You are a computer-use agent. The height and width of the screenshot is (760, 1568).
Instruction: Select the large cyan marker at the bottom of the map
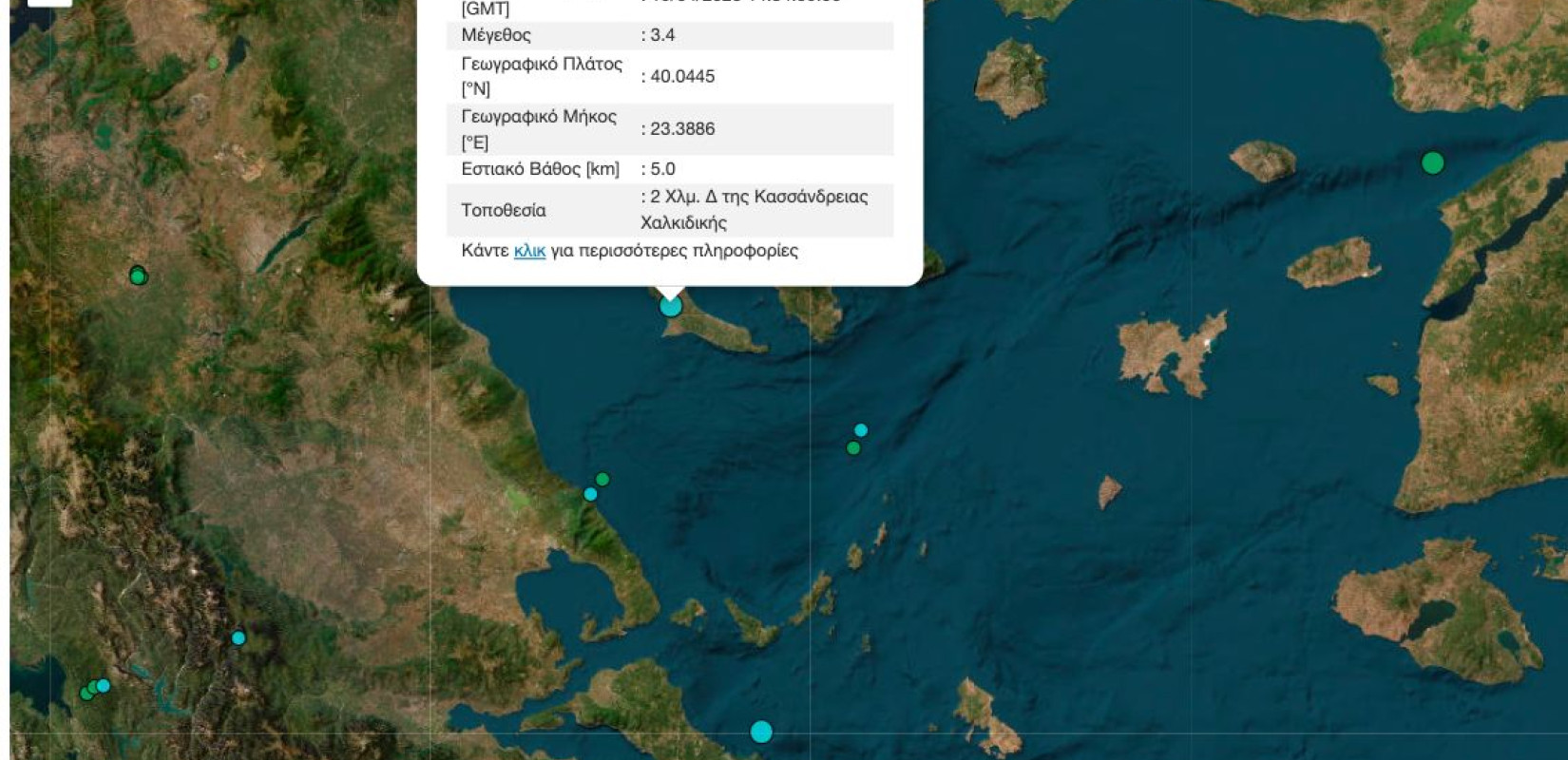(761, 731)
